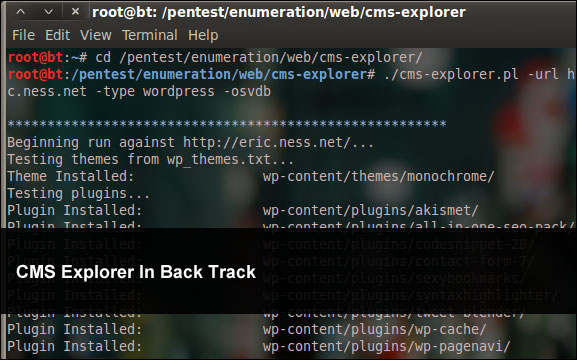Image resolution: width=577 pixels, height=360 pixels.
Task: Click the cd /pentest/enumeration command text
Action: pos(259,57)
